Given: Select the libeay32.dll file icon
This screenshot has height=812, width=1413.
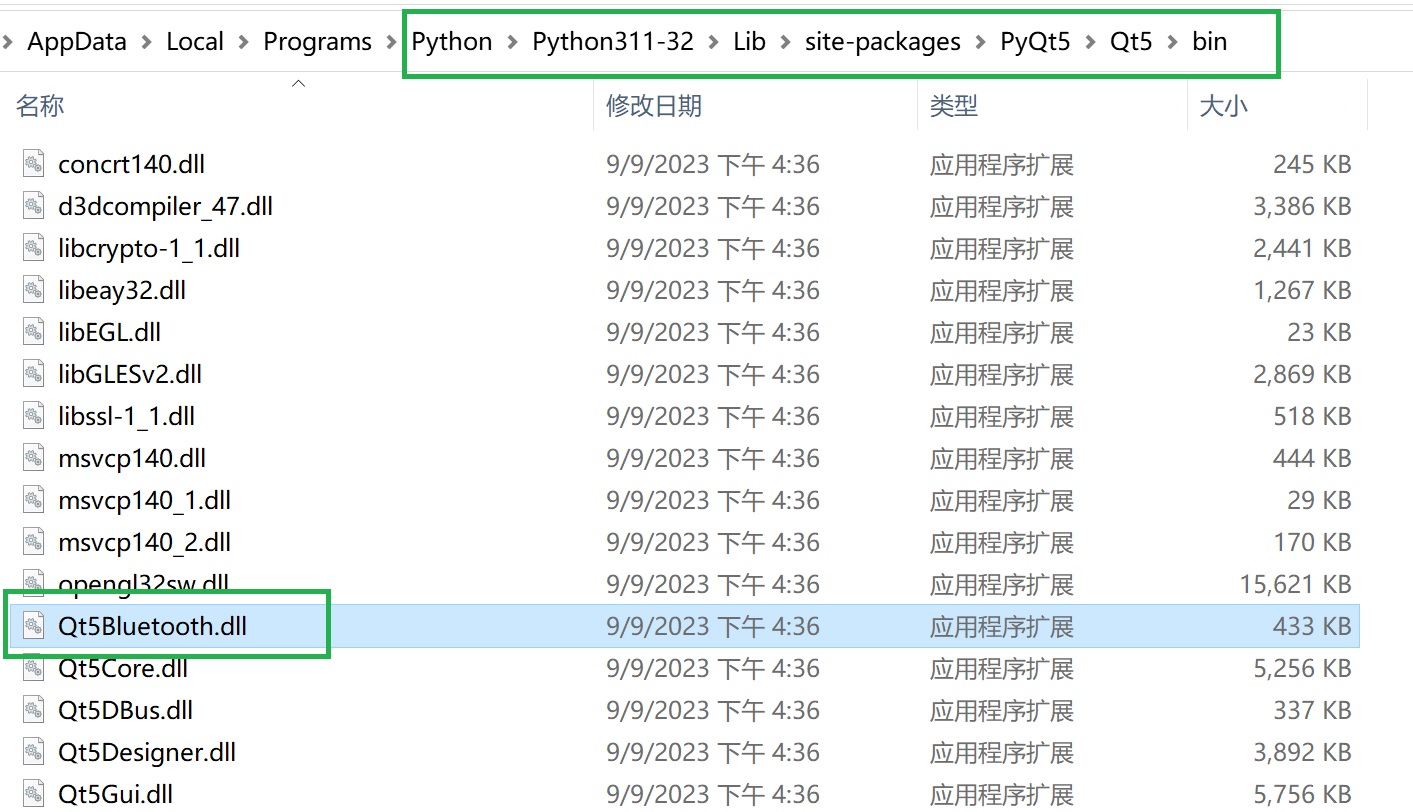Looking at the screenshot, I should (34, 290).
